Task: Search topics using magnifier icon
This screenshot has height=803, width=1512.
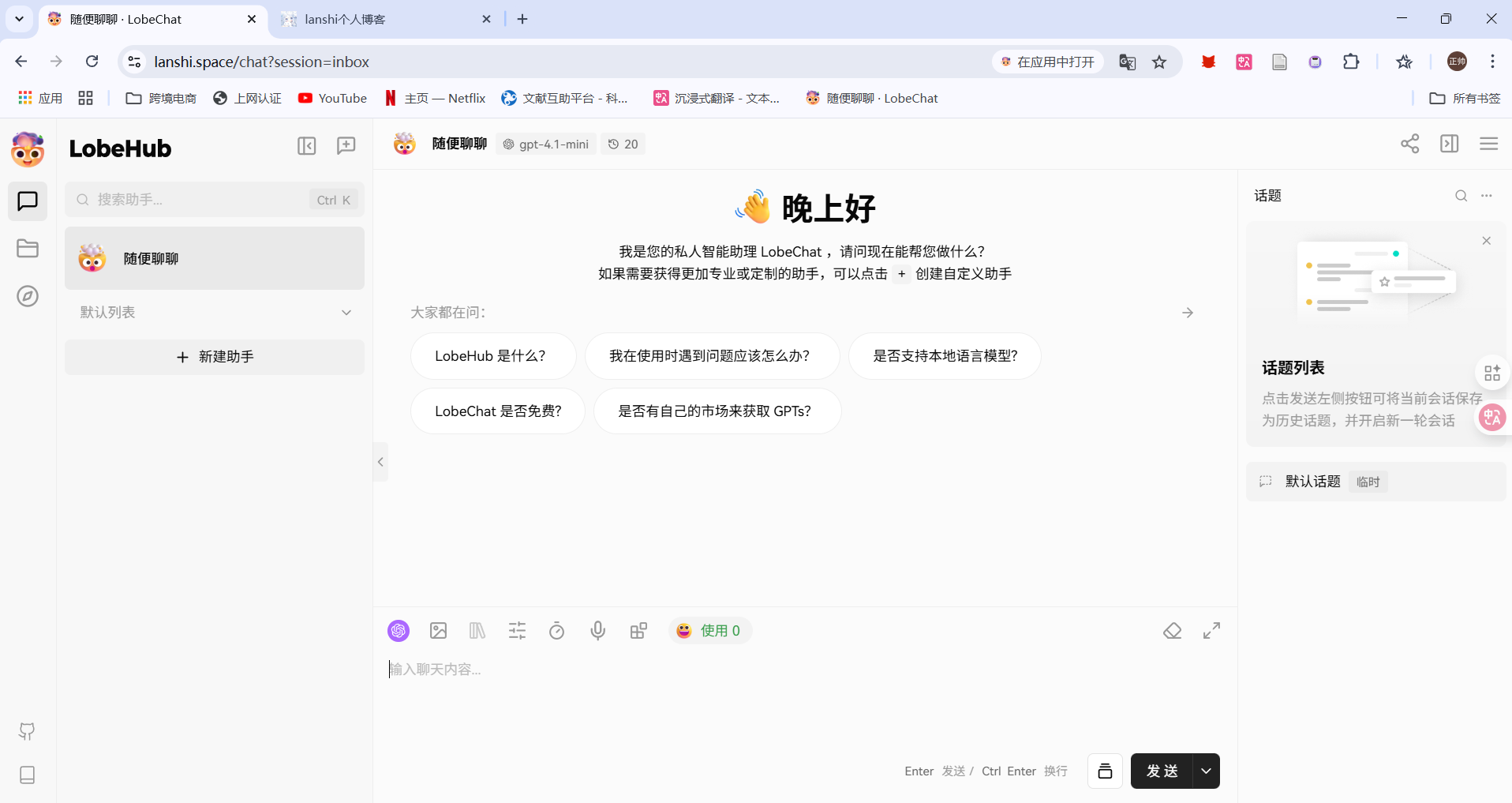Action: coord(1461,196)
